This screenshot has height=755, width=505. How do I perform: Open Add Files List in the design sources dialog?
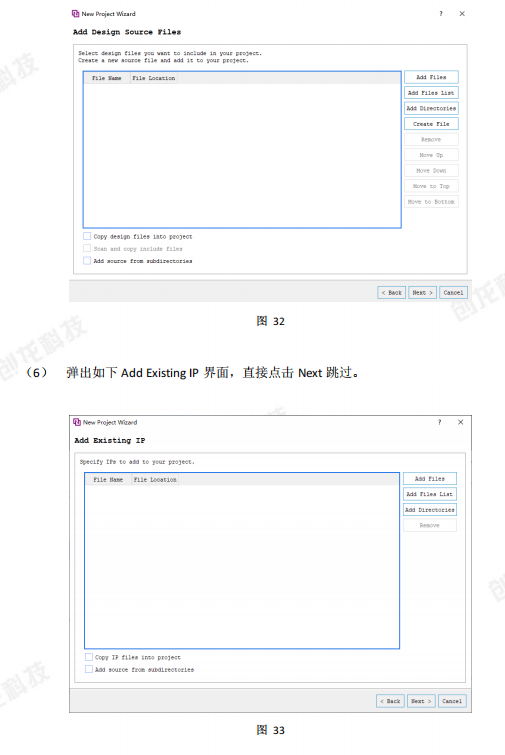coord(431,92)
